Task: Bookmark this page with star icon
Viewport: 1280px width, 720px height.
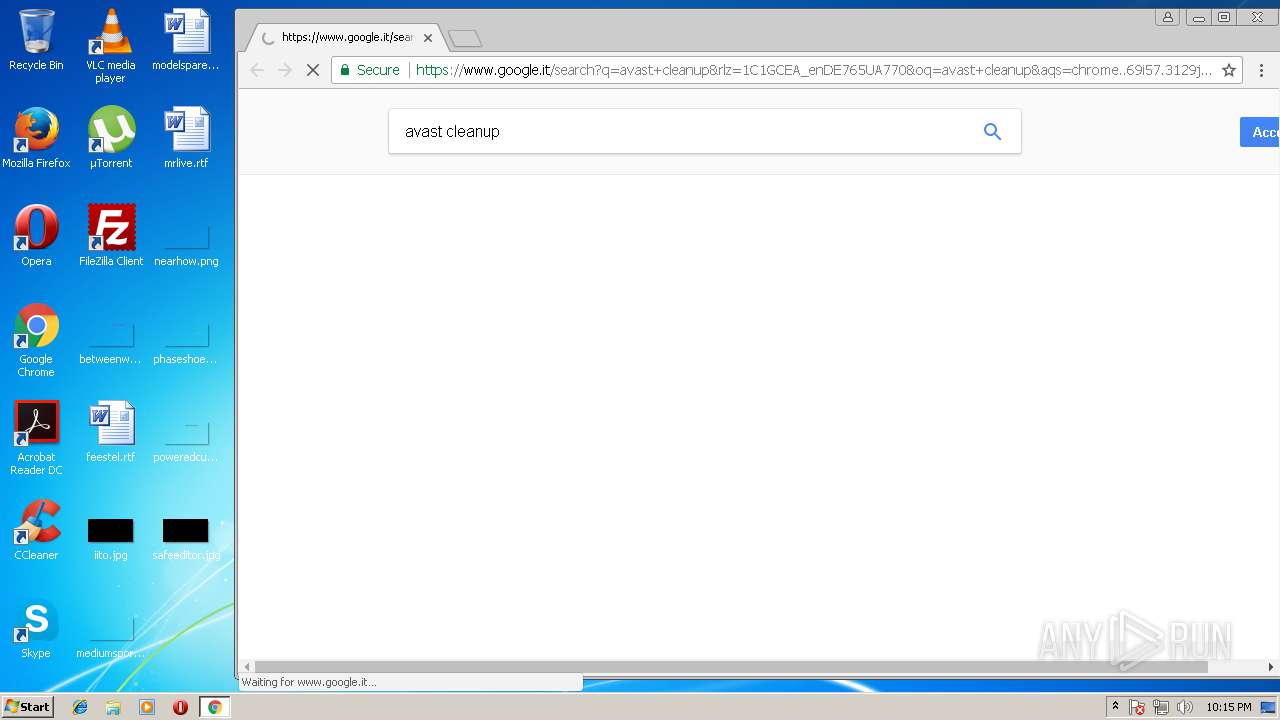Action: [x=1229, y=70]
